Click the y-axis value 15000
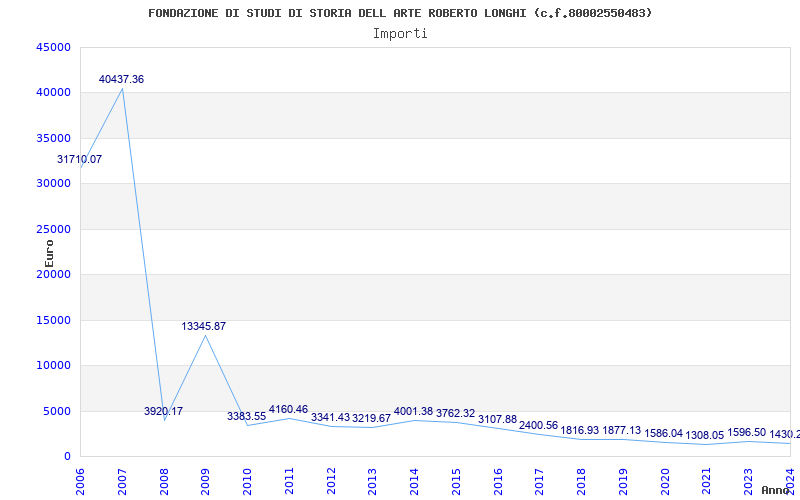The width and height of the screenshot is (800, 500). point(54,320)
